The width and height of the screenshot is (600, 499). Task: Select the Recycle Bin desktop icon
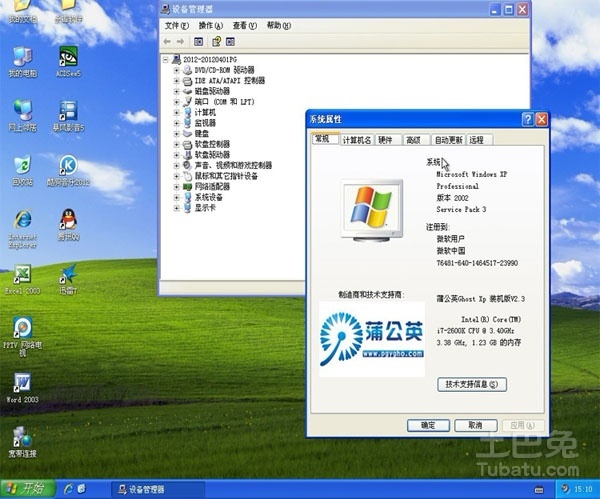(x=23, y=171)
